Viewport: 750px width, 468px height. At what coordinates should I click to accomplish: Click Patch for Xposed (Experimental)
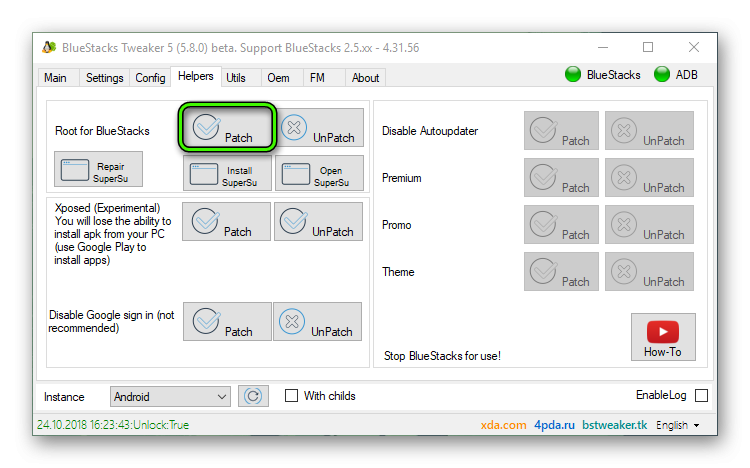pyautogui.click(x=226, y=221)
